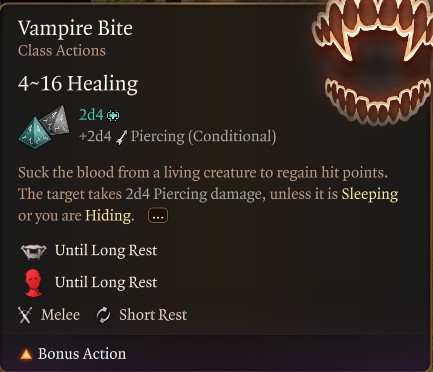This screenshot has height=372, width=433.
Task: Click the red head status icon
Action: pos(33,283)
